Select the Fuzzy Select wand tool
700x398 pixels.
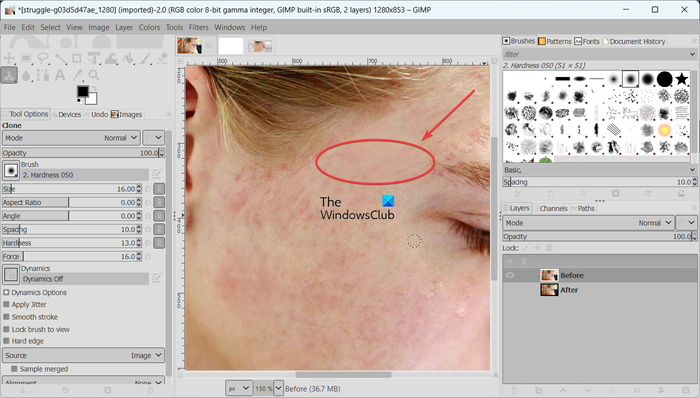60,58
